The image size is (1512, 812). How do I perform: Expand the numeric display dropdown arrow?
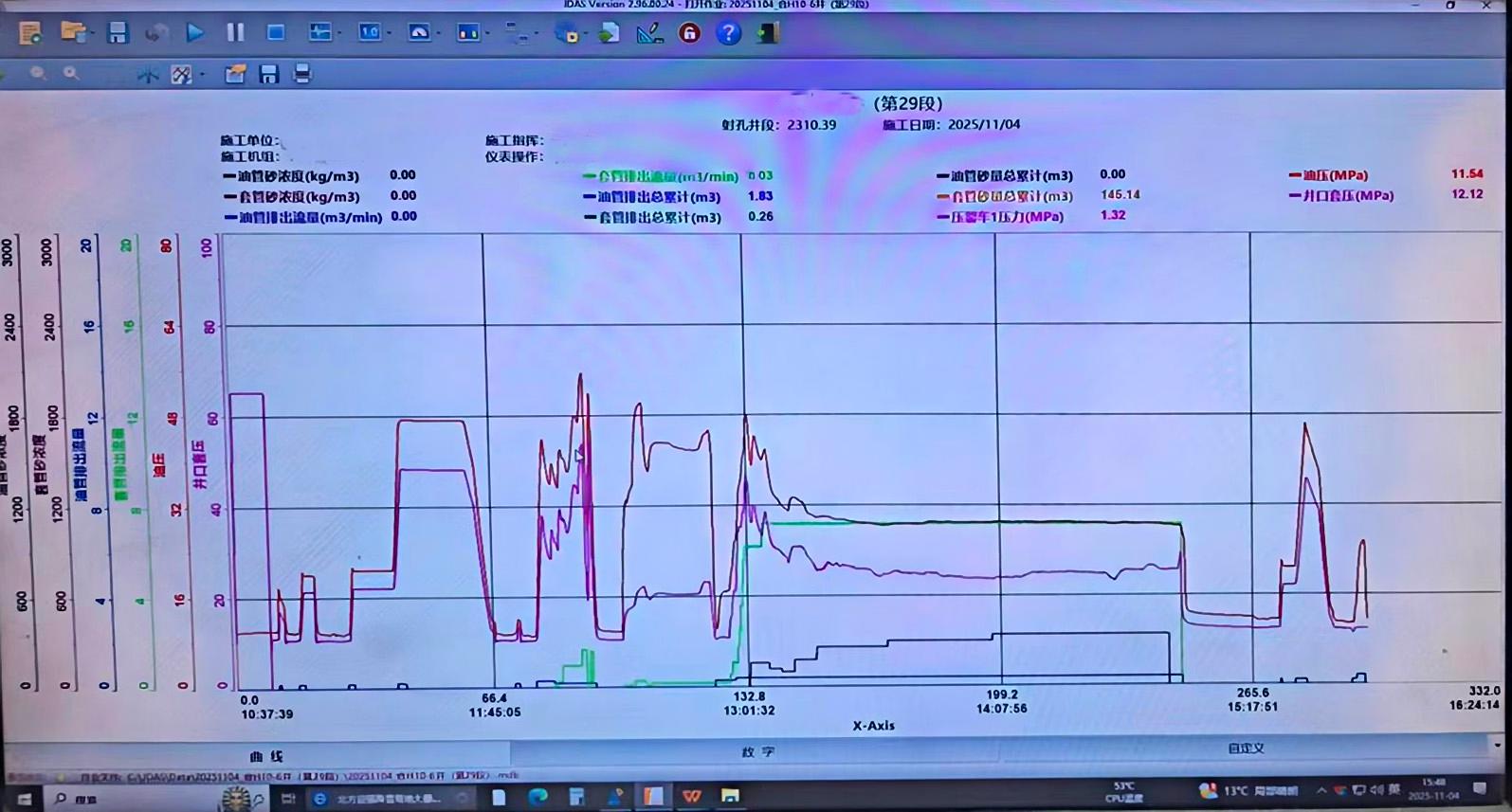[x=389, y=34]
